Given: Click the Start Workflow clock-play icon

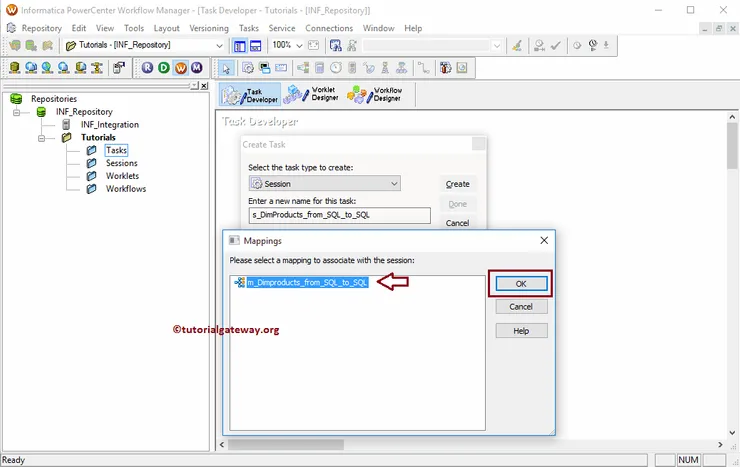Looking at the screenshot, I should [x=593, y=45].
